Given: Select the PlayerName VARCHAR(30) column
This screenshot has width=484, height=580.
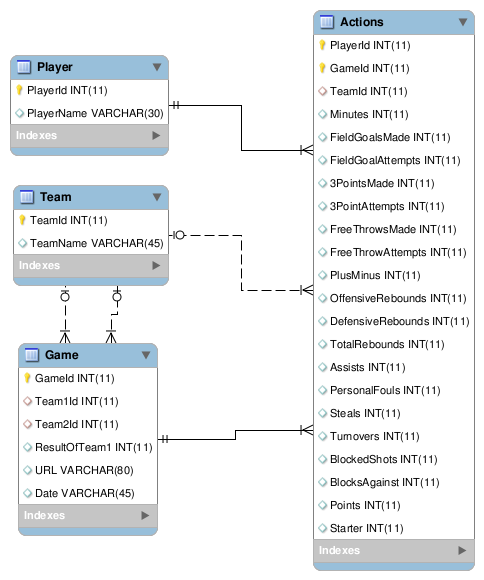Looking at the screenshot, I should (x=90, y=113).
